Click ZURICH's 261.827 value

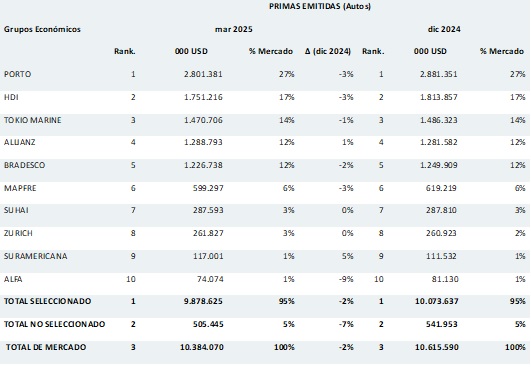pos(208,233)
